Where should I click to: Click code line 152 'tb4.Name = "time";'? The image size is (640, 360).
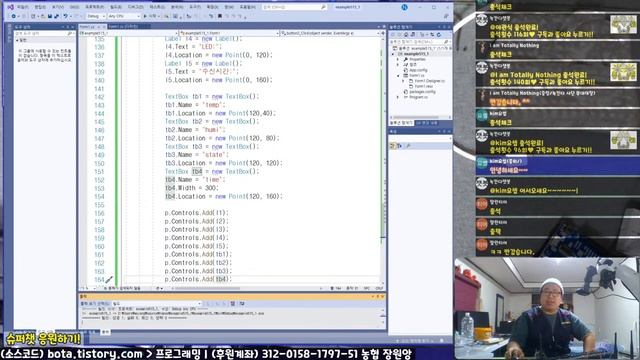tap(195, 180)
